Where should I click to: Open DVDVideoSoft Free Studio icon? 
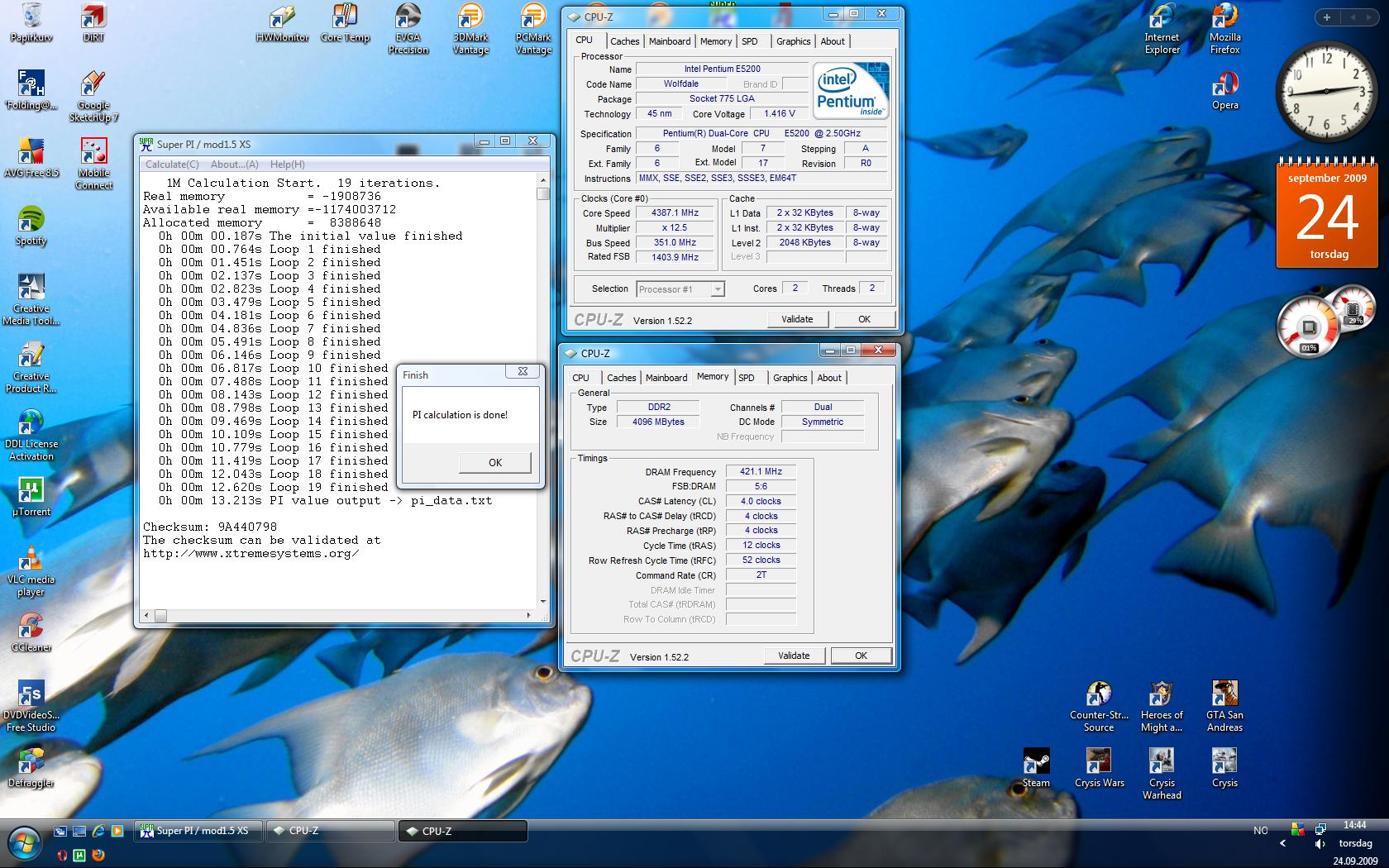31,706
